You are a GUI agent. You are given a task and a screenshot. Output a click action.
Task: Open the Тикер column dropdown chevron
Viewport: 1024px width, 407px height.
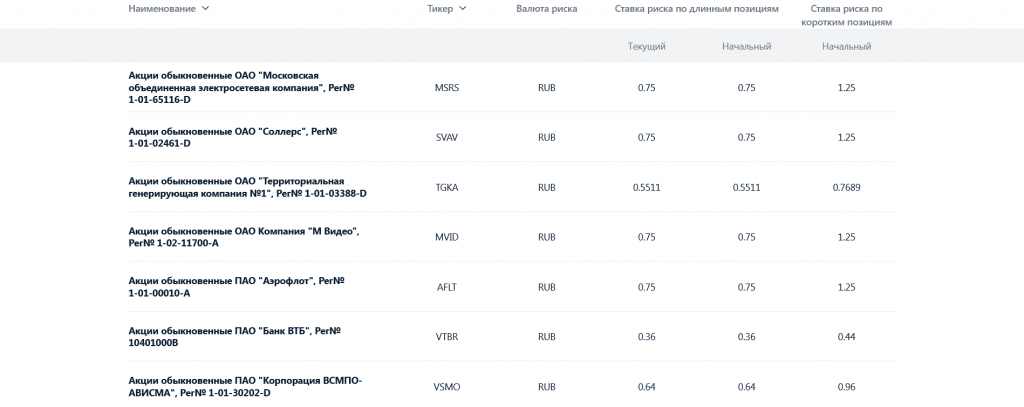461,9
